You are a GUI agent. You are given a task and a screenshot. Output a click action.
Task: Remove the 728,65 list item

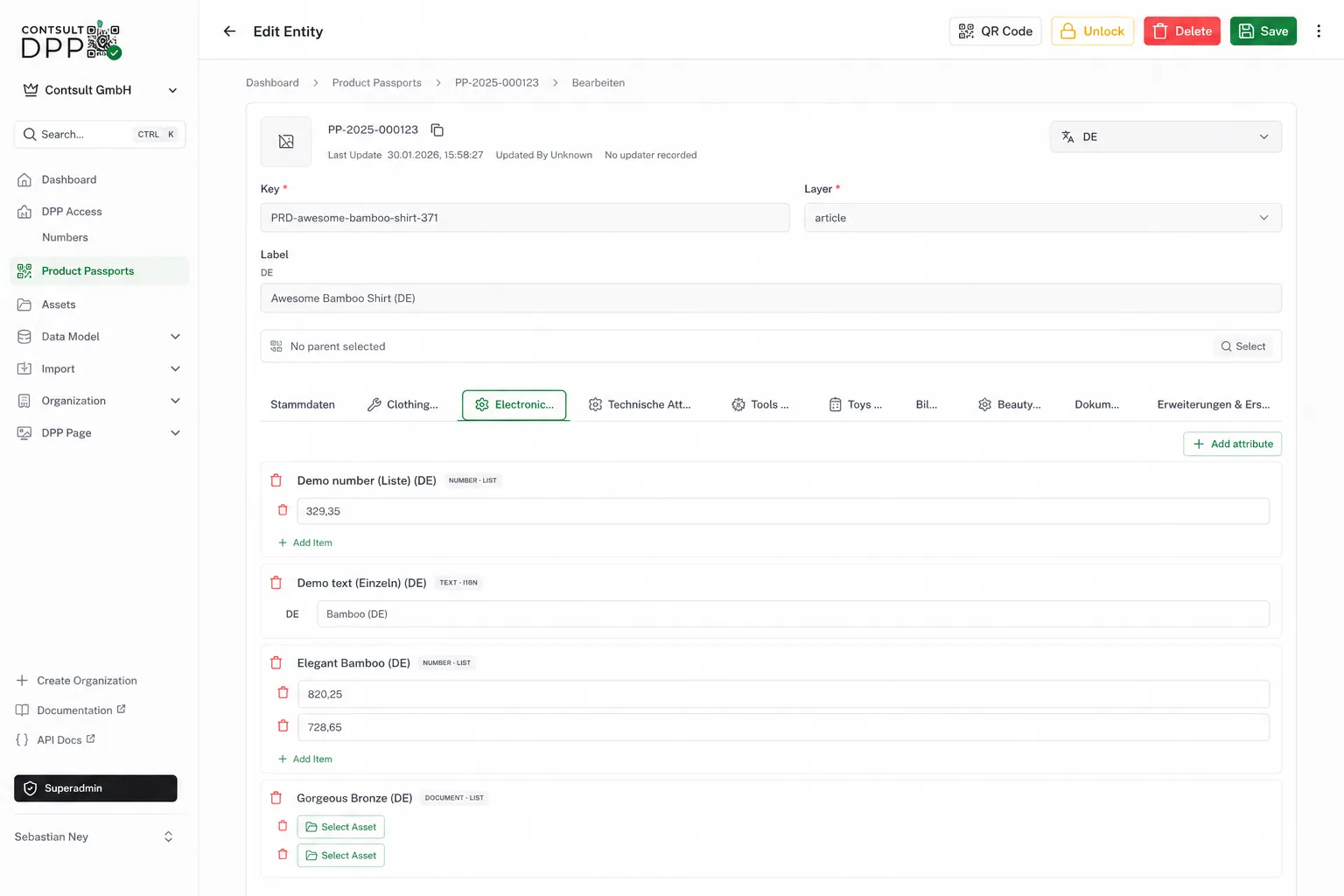tap(283, 726)
